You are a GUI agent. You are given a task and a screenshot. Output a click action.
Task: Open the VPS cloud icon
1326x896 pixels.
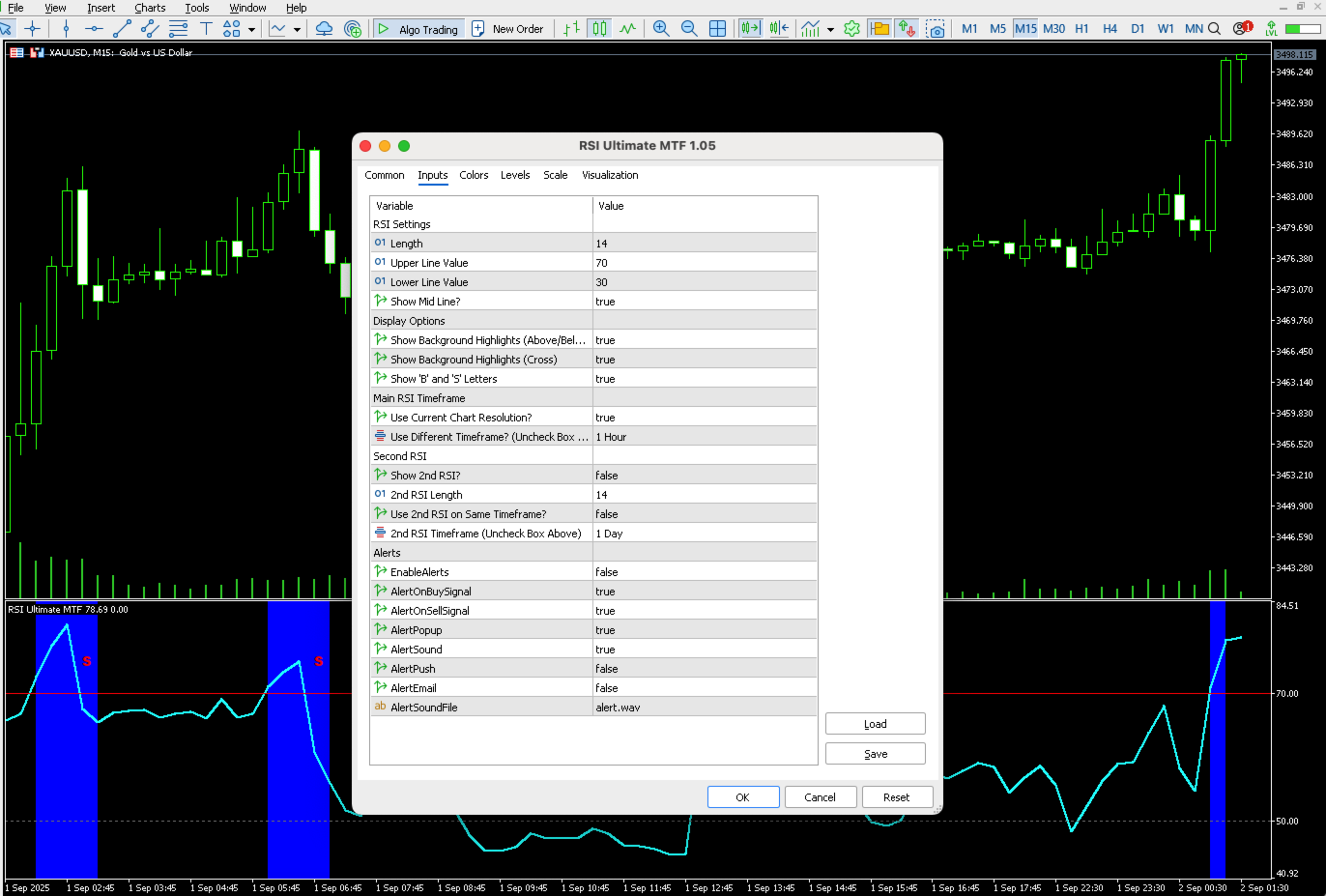tap(325, 29)
